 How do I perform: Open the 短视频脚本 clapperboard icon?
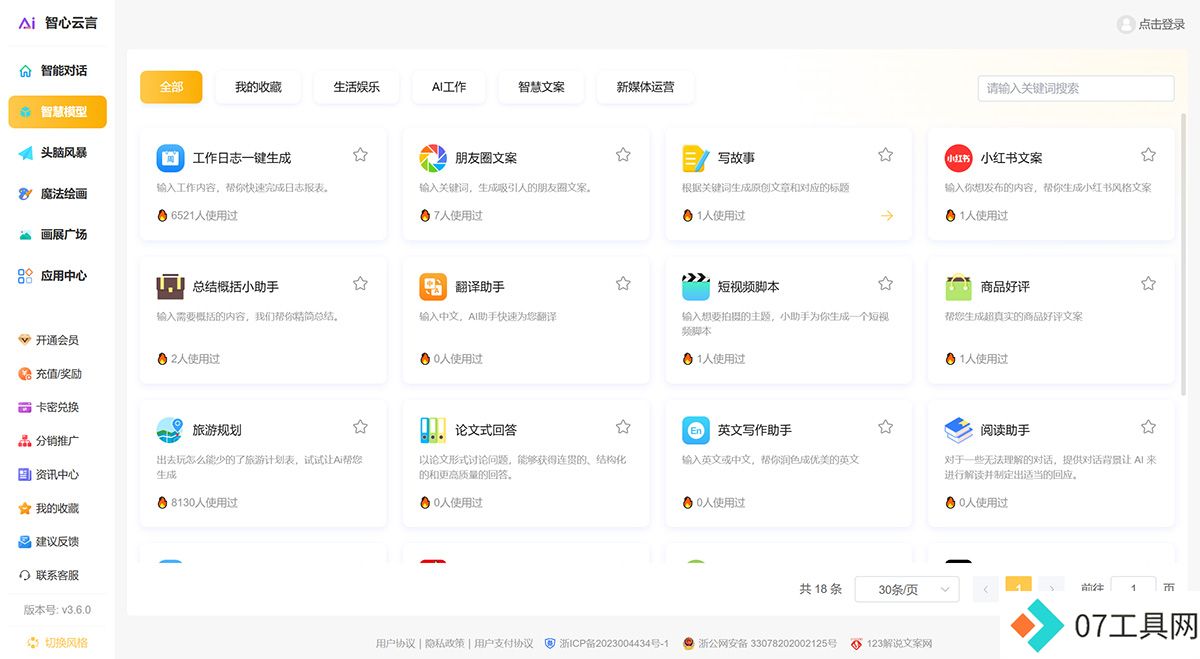(x=696, y=287)
